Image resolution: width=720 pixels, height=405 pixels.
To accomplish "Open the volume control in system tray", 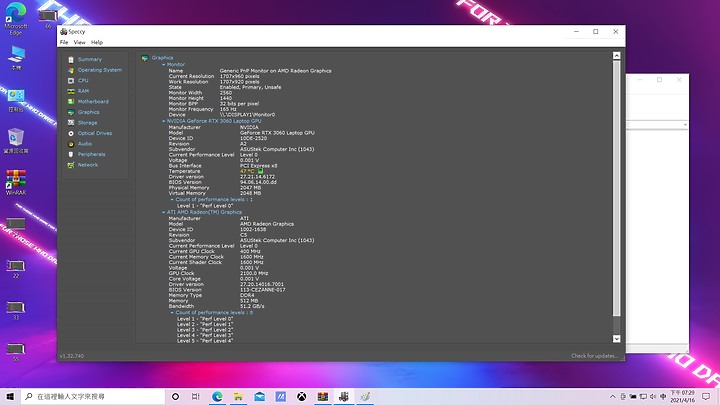I will [x=653, y=396].
